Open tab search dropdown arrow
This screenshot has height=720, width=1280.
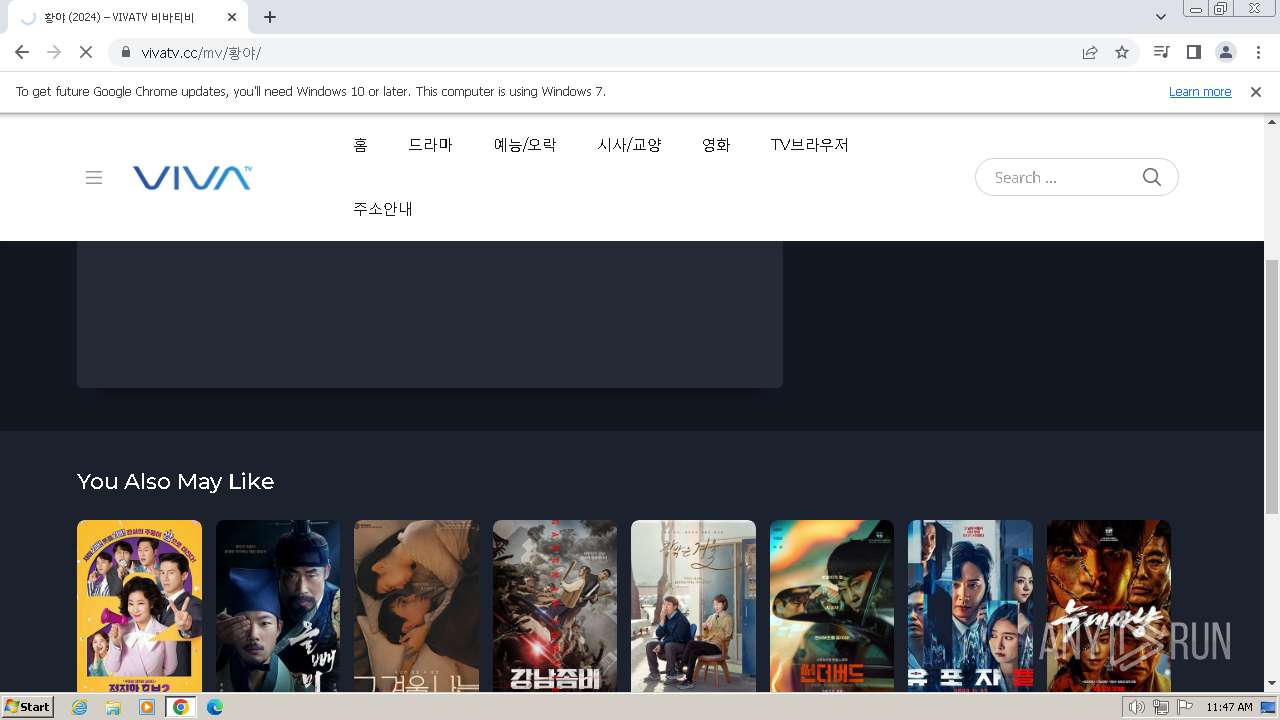pyautogui.click(x=1161, y=17)
